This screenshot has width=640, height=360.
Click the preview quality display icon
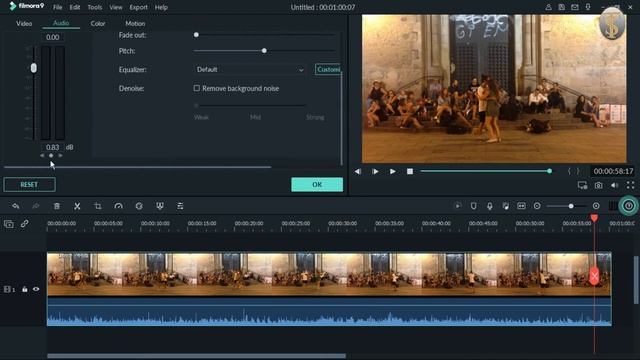(582, 185)
